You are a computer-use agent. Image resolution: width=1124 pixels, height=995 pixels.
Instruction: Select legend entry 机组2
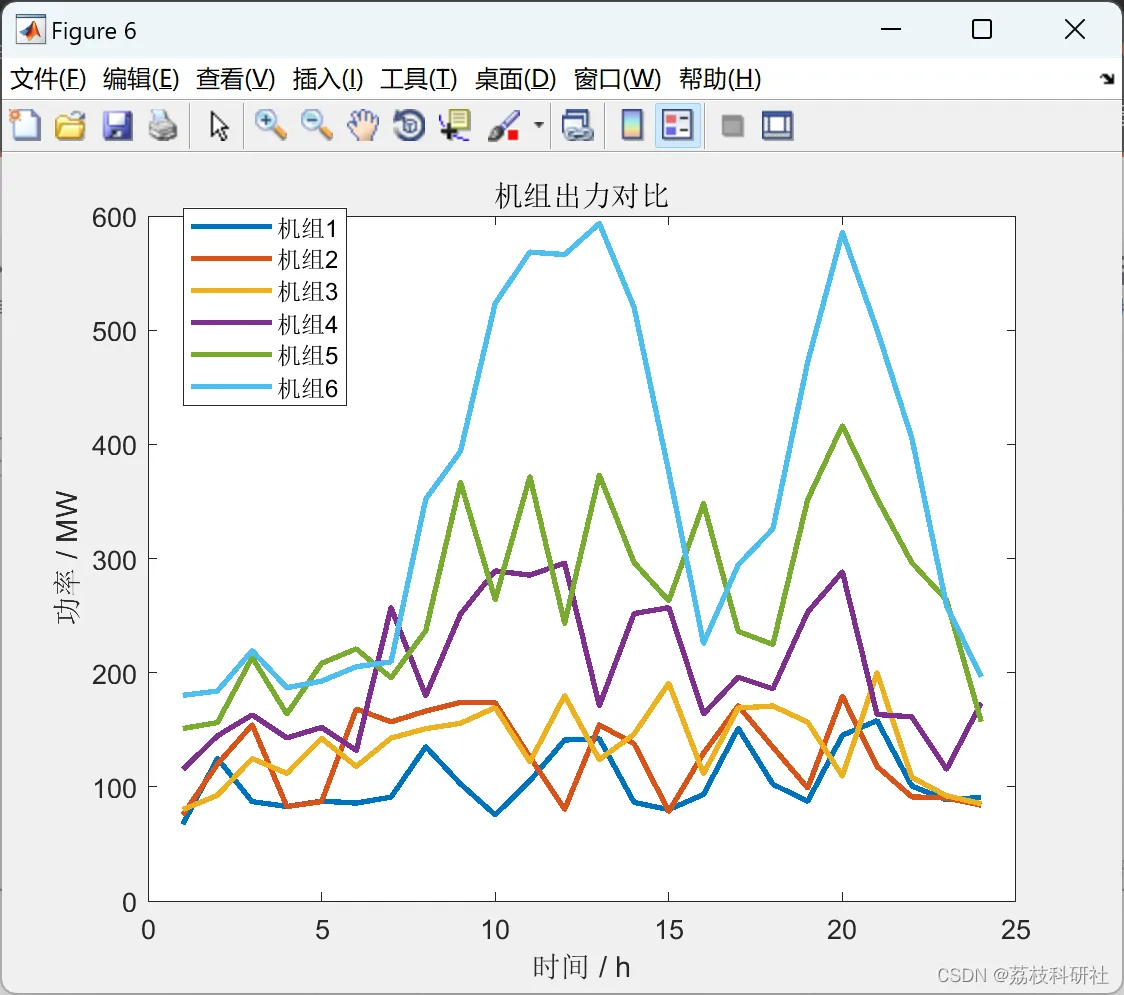[307, 260]
